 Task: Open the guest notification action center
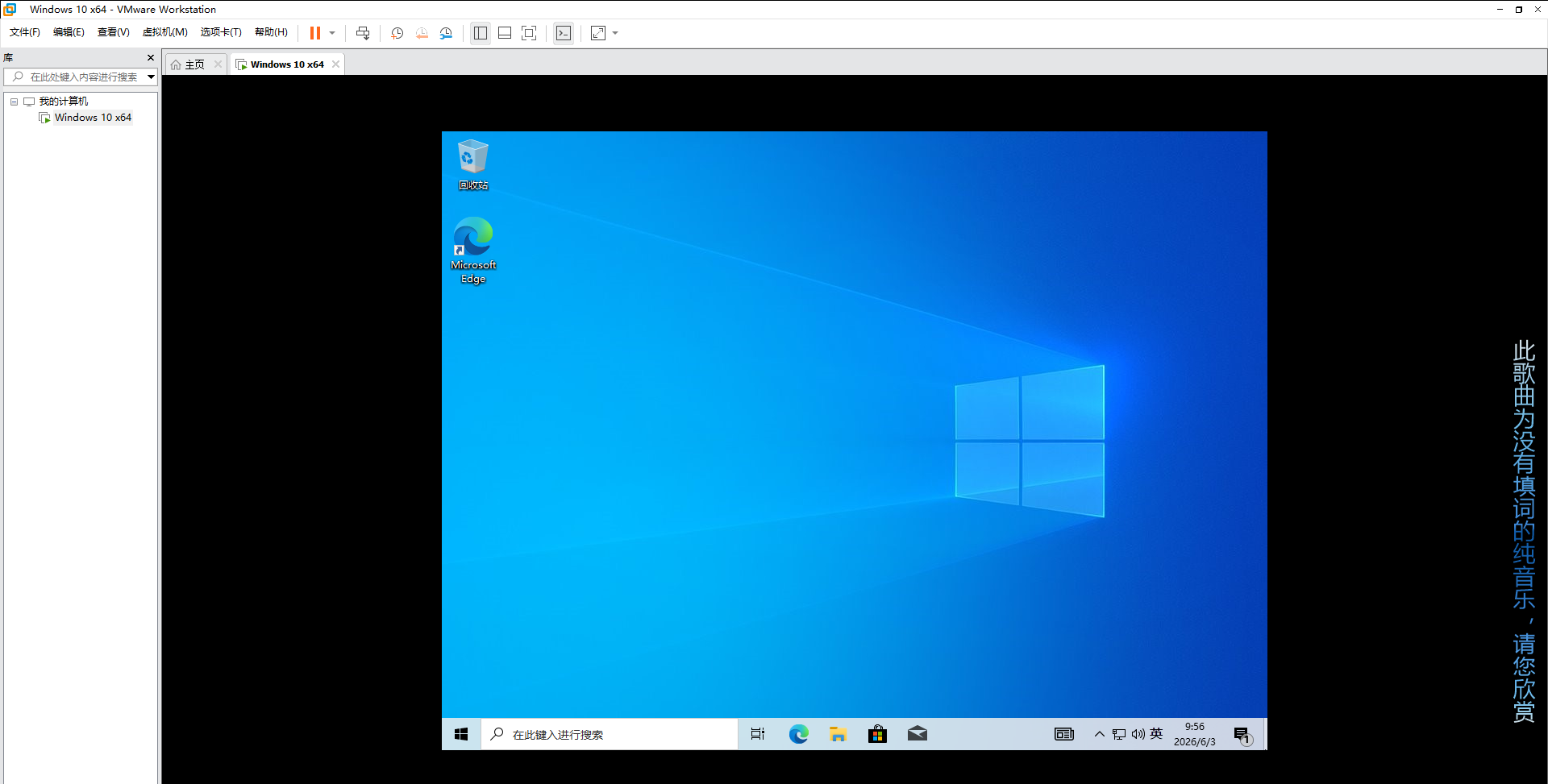click(1242, 735)
